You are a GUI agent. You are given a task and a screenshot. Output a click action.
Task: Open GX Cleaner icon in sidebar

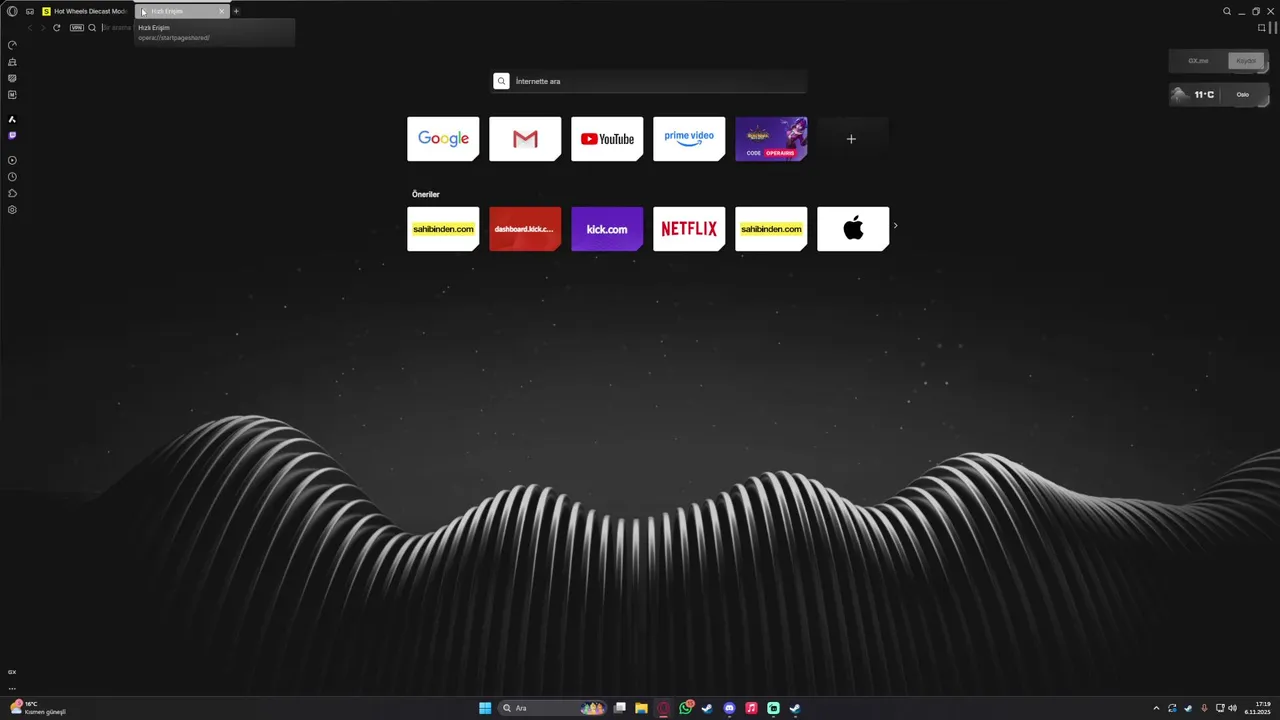12,62
